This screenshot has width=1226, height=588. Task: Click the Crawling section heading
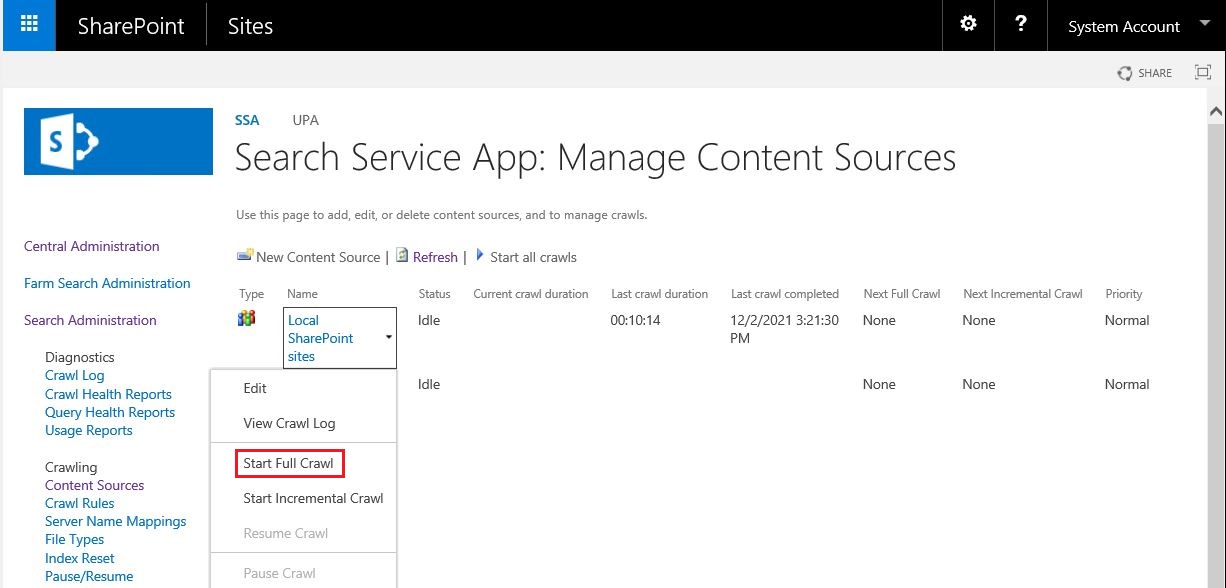(x=71, y=467)
